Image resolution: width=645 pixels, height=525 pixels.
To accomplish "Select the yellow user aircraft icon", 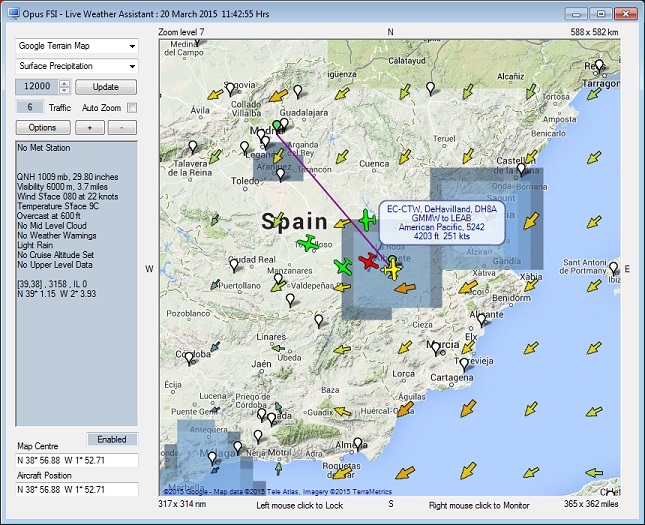I will pos(392,270).
